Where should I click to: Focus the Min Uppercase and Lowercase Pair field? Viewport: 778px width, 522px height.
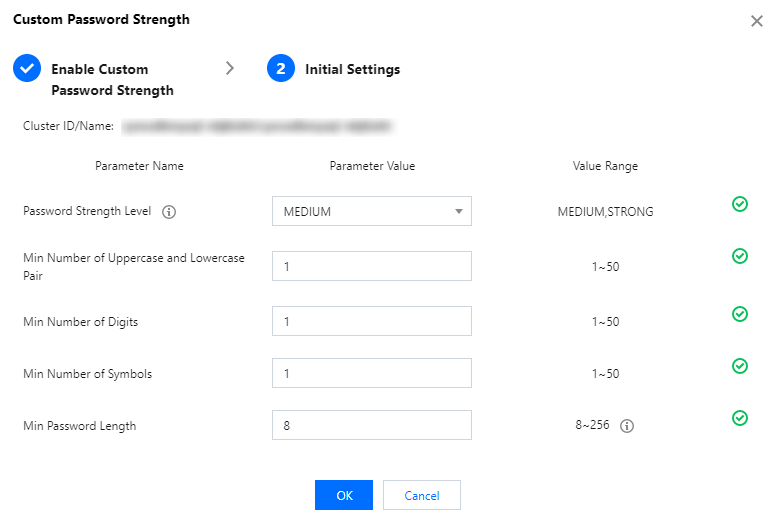371,266
